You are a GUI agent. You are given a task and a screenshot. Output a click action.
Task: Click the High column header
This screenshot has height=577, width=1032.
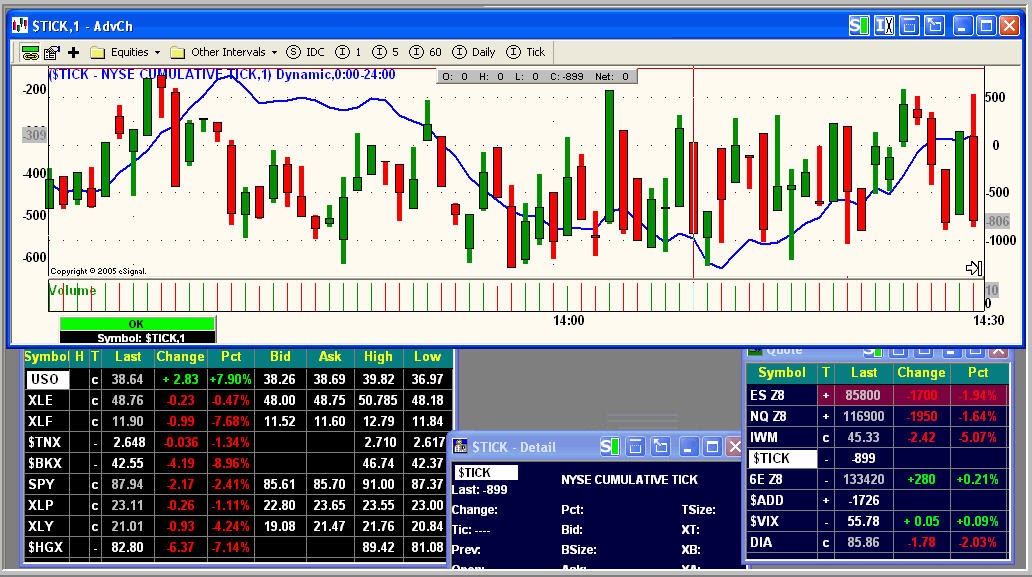[378, 357]
